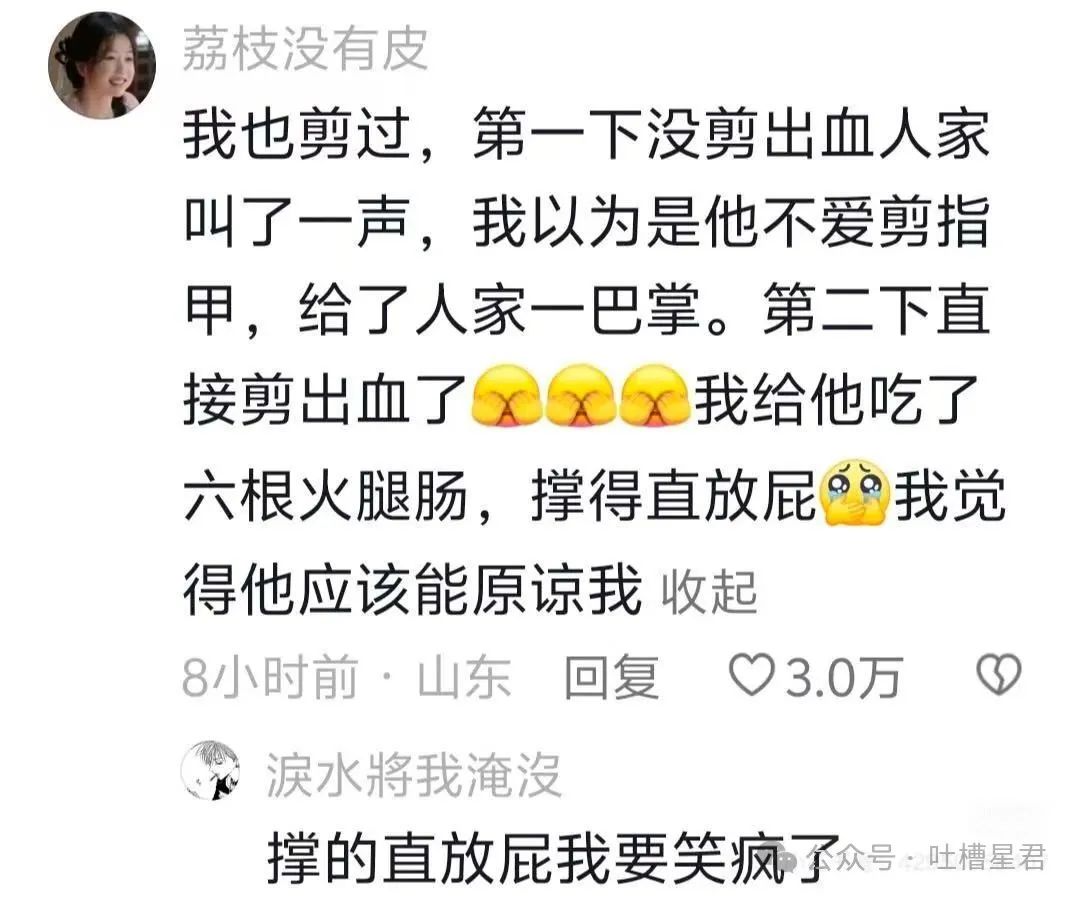Click the 3.0万 like count

click(843, 676)
